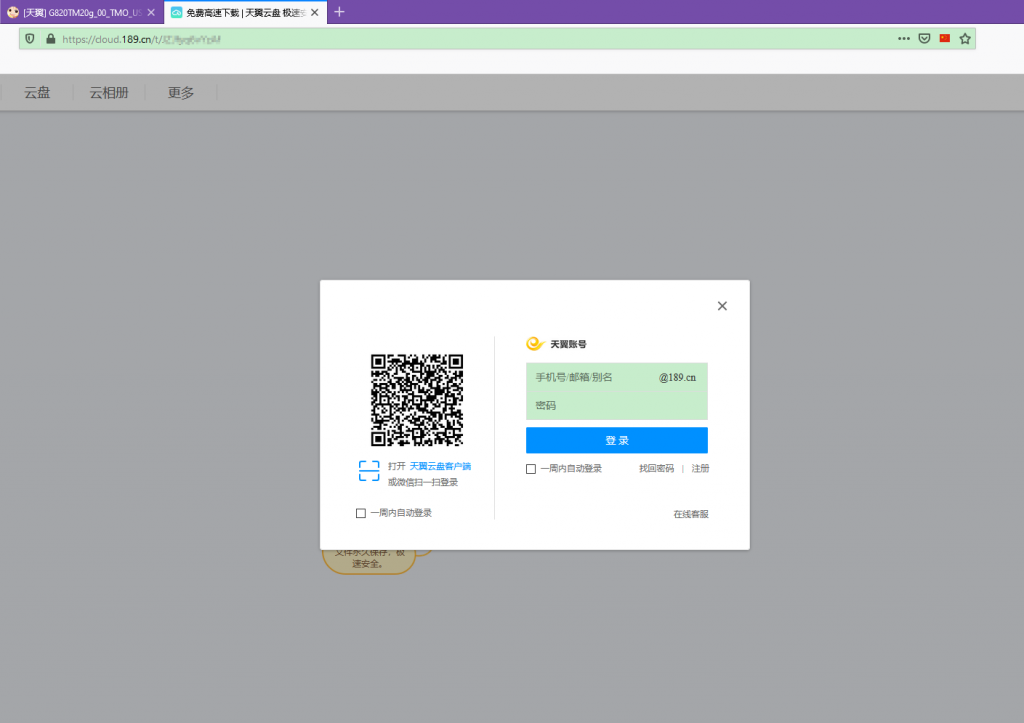Open the 更多 menu item

181,93
